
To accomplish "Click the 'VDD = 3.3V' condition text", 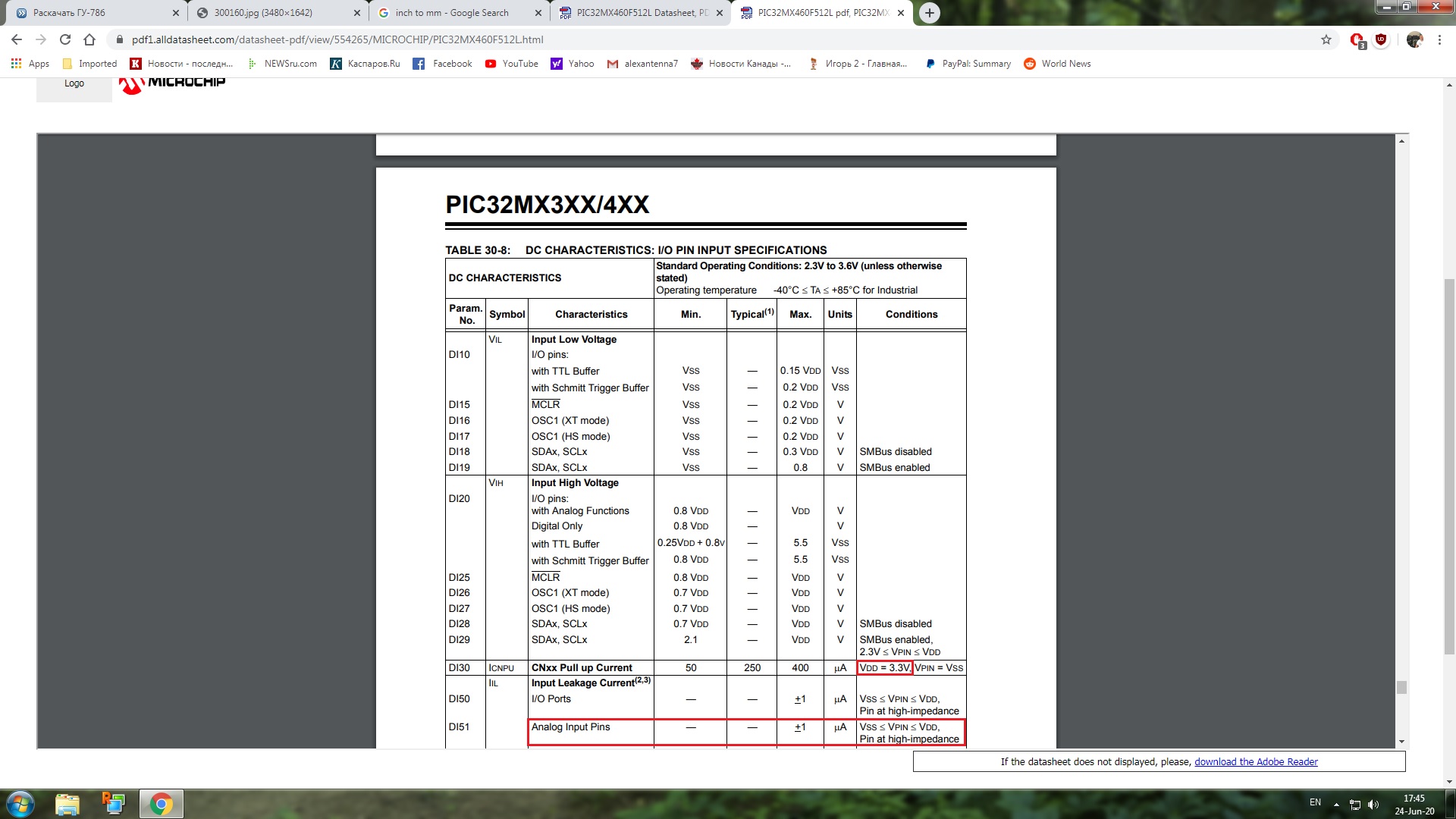I will coord(884,668).
